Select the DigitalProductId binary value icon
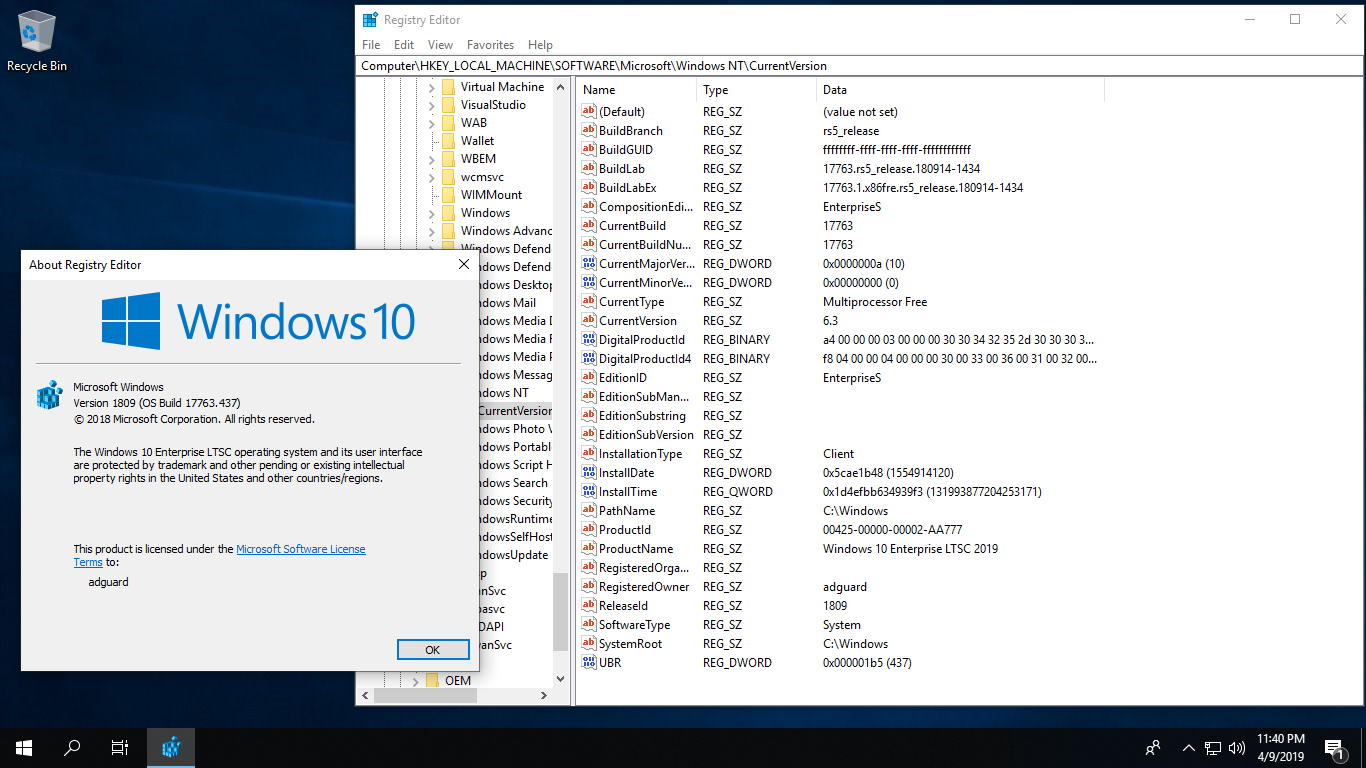 pyautogui.click(x=589, y=339)
